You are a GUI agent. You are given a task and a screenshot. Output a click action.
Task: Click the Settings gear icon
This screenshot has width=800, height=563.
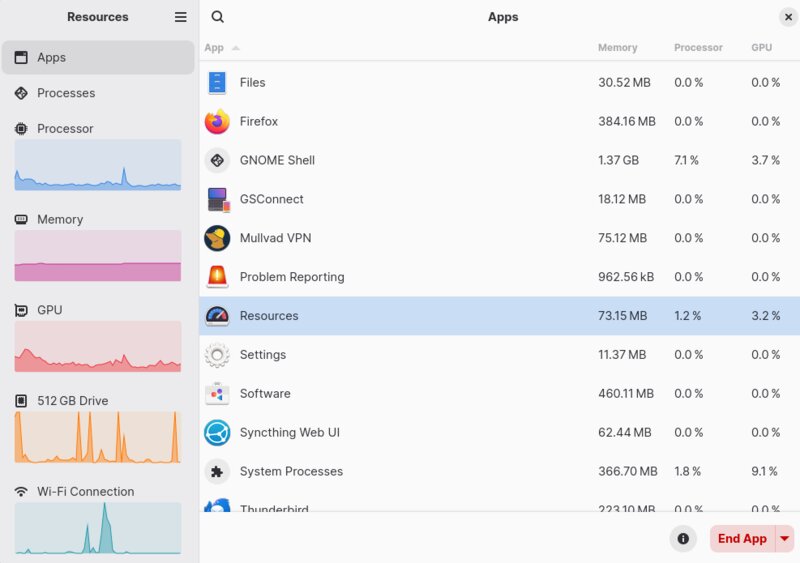(x=217, y=355)
